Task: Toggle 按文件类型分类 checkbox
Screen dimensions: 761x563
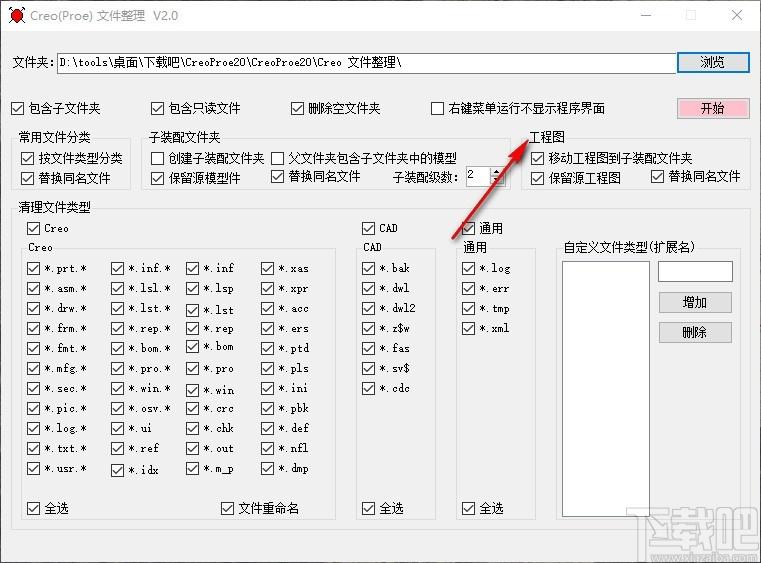Action: coord(27,158)
